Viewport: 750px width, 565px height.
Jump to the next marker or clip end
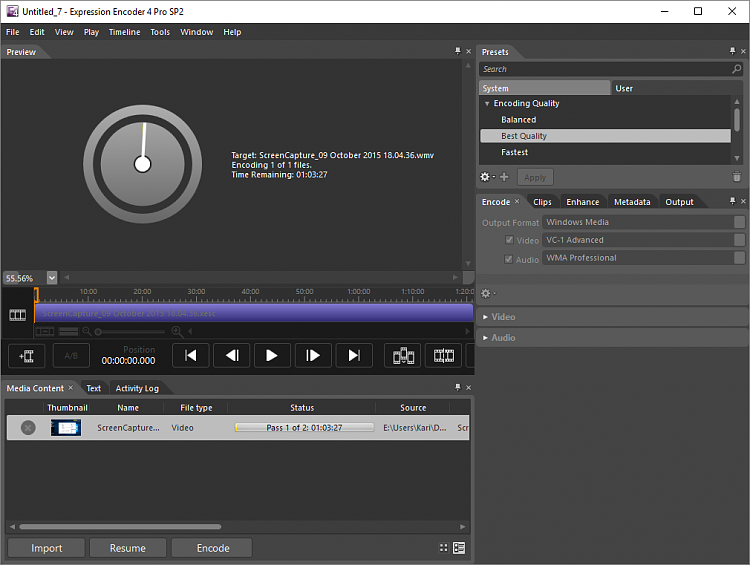point(354,355)
